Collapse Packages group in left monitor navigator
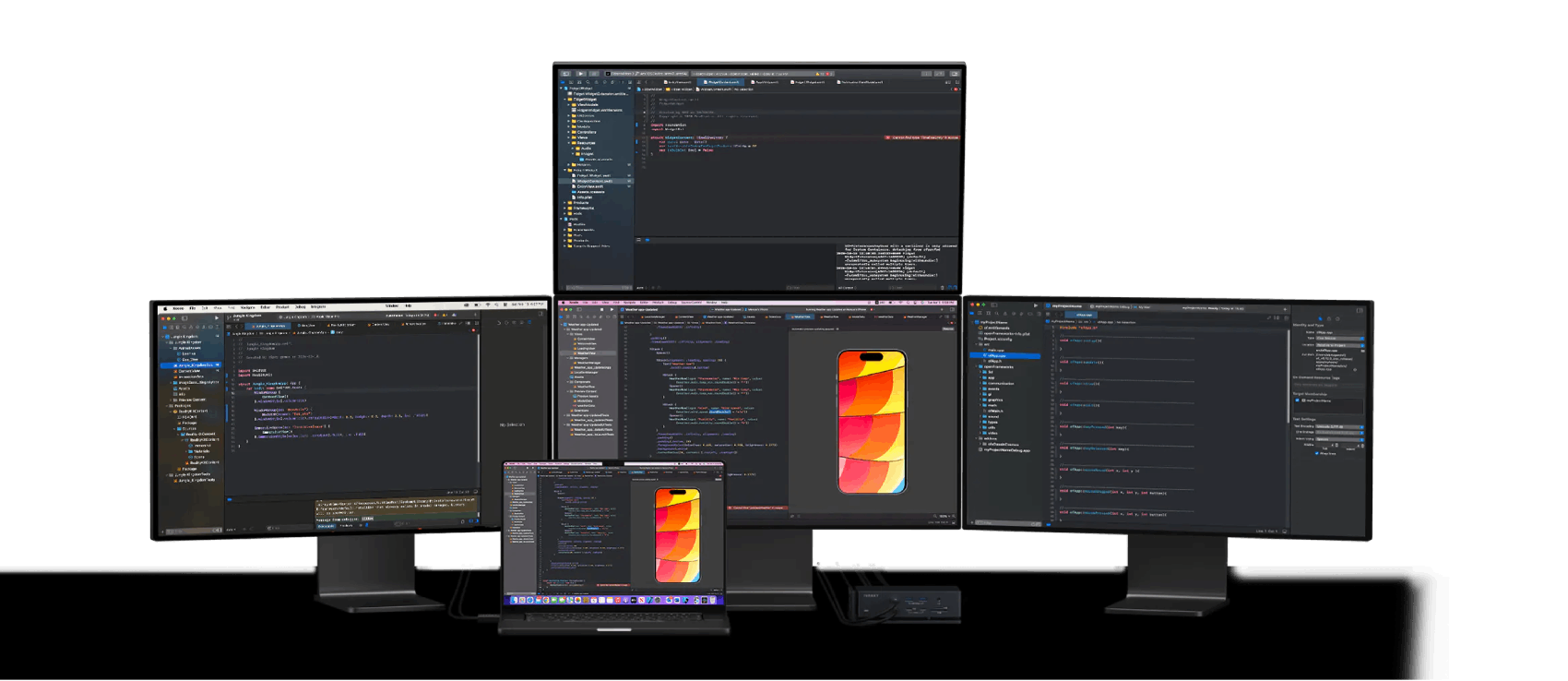The width and height of the screenshot is (1568, 681). pyautogui.click(x=167, y=406)
